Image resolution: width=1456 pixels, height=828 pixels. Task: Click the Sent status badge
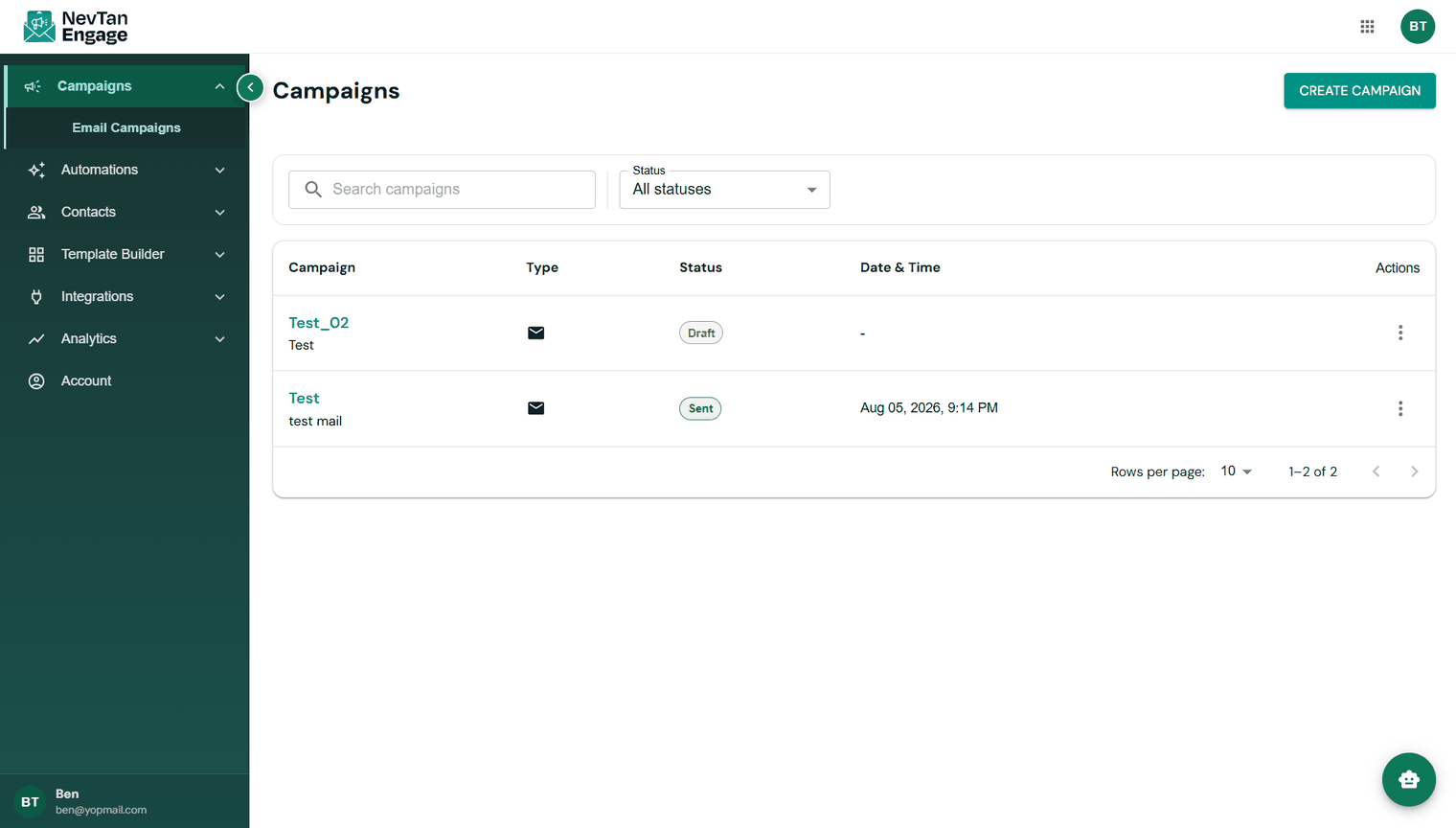(700, 408)
